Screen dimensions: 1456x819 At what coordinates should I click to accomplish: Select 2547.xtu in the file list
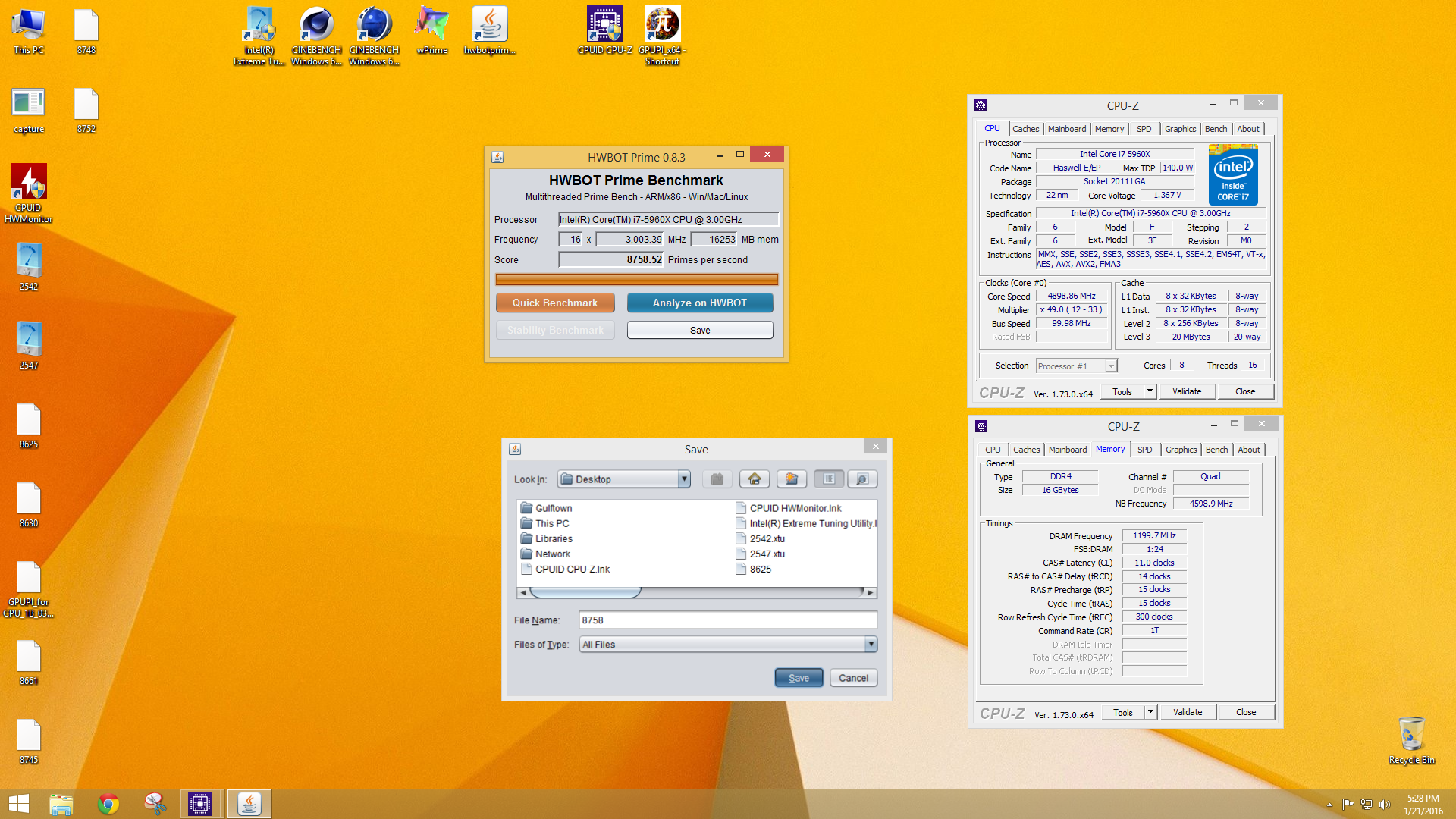[x=761, y=554]
